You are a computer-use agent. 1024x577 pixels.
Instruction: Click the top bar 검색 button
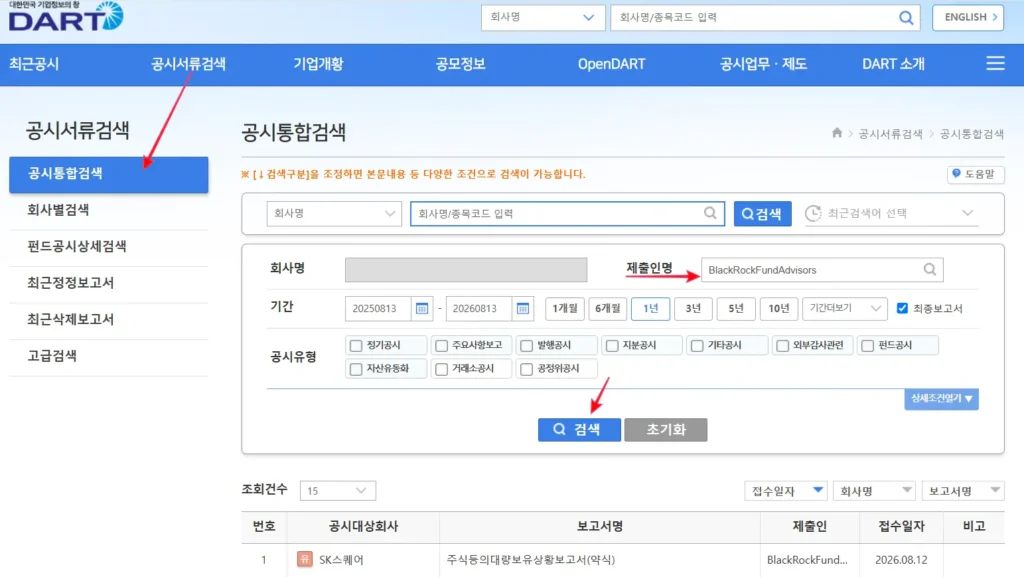pyautogui.click(x=762, y=213)
